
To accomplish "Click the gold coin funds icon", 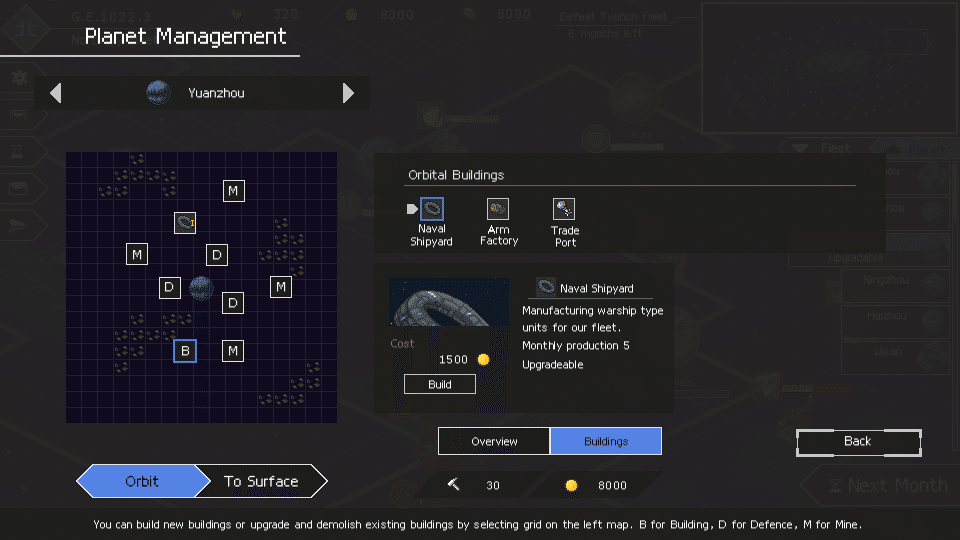I will pyautogui.click(x=571, y=486).
